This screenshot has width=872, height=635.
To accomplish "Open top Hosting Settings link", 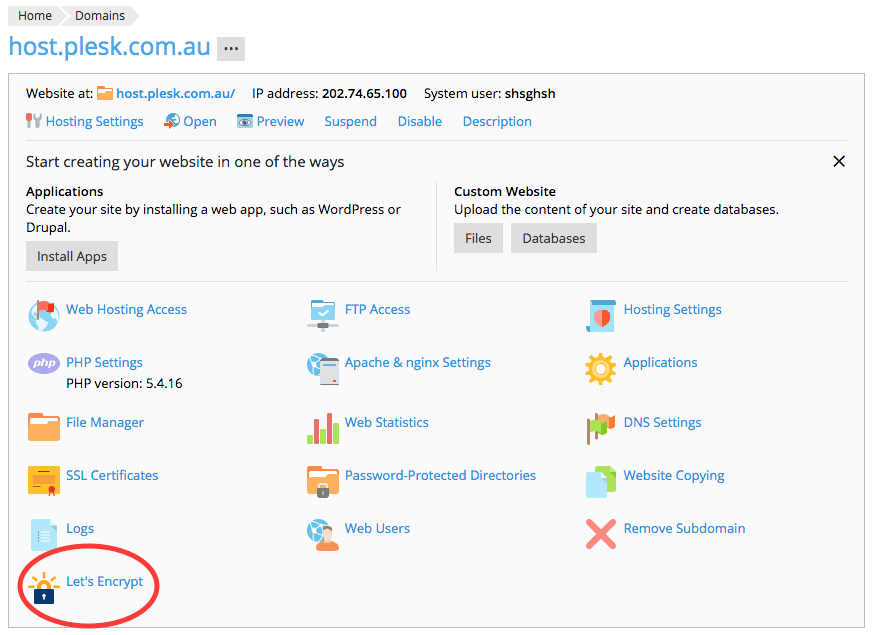I will click(x=95, y=121).
